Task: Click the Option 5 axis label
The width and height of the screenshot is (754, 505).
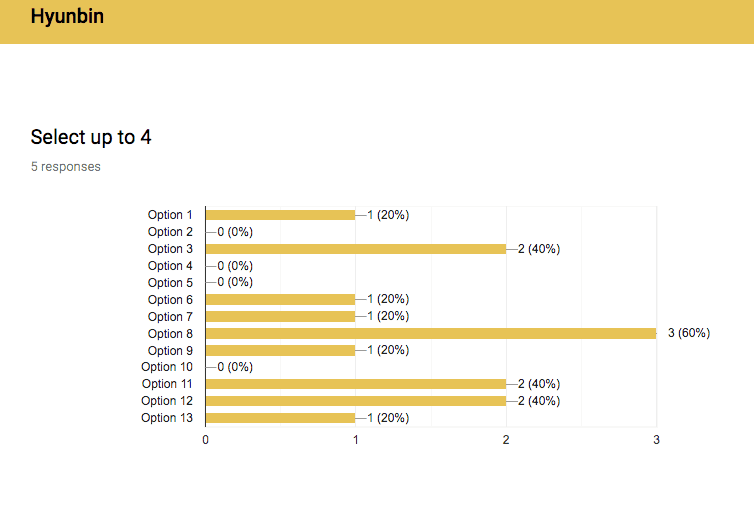Action: coord(170,282)
